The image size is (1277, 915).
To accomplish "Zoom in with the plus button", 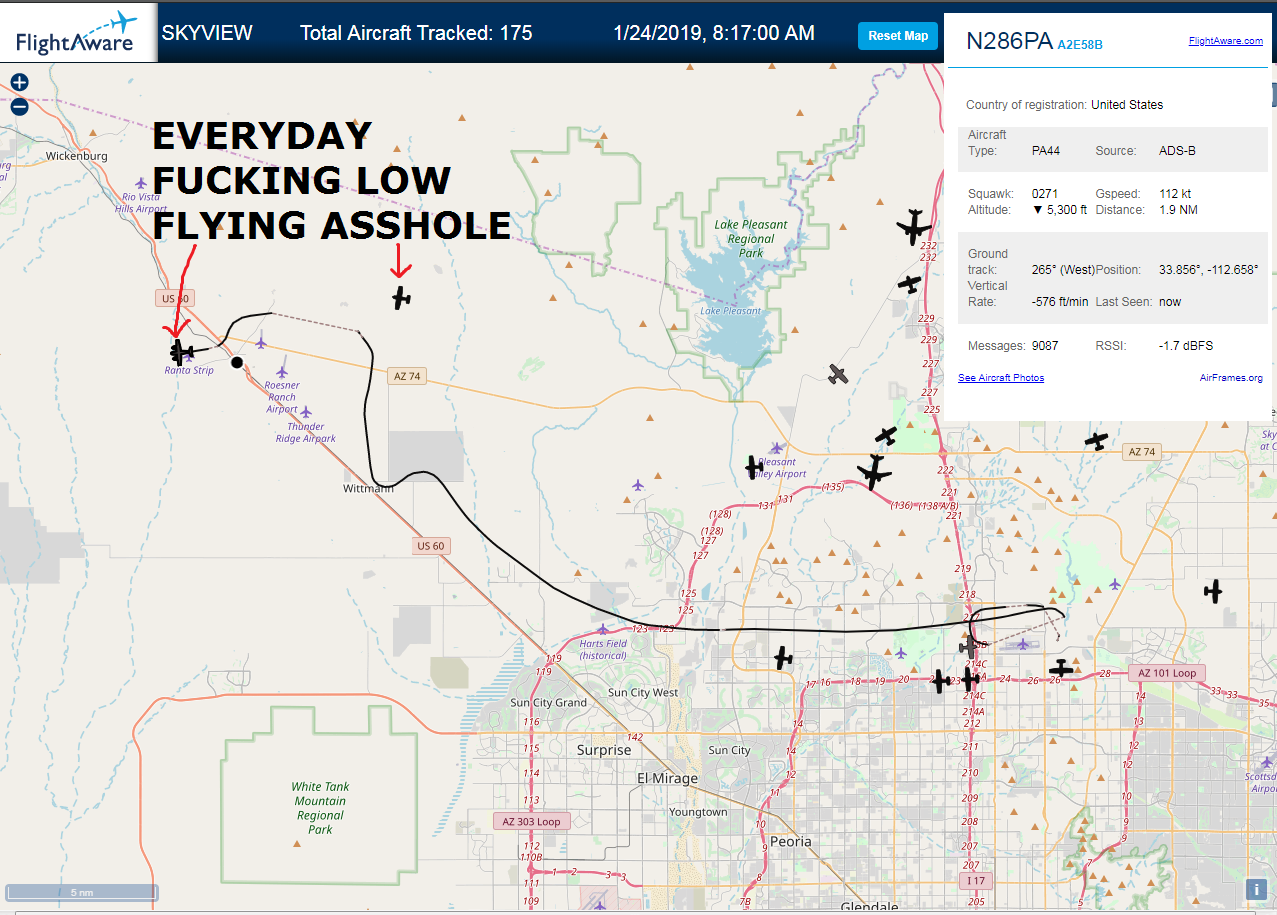I will click(x=19, y=83).
